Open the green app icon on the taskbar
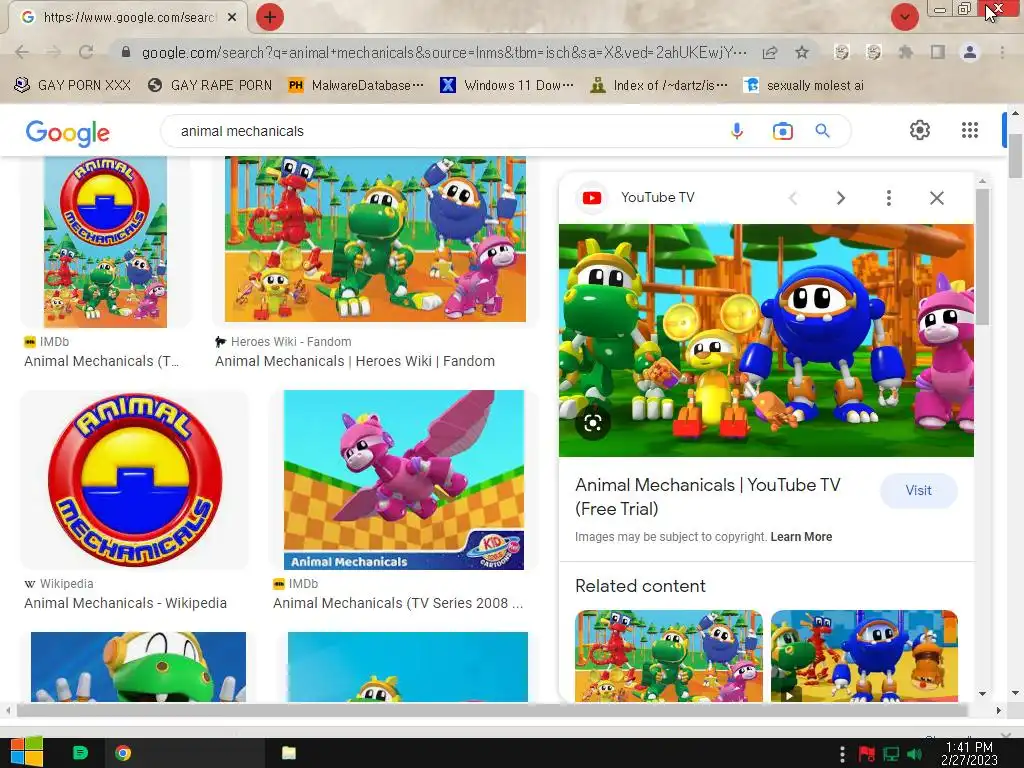Screen dimensions: 1024x768 pos(80,753)
